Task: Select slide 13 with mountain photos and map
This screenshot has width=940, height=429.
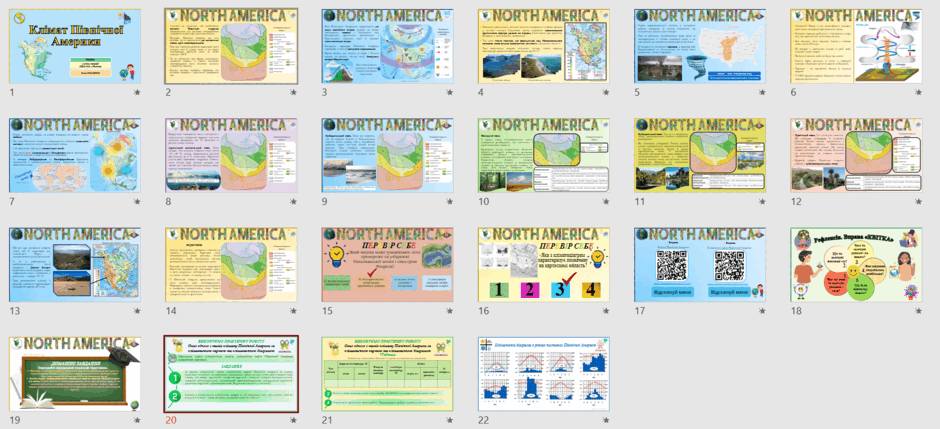Action: pos(75,264)
